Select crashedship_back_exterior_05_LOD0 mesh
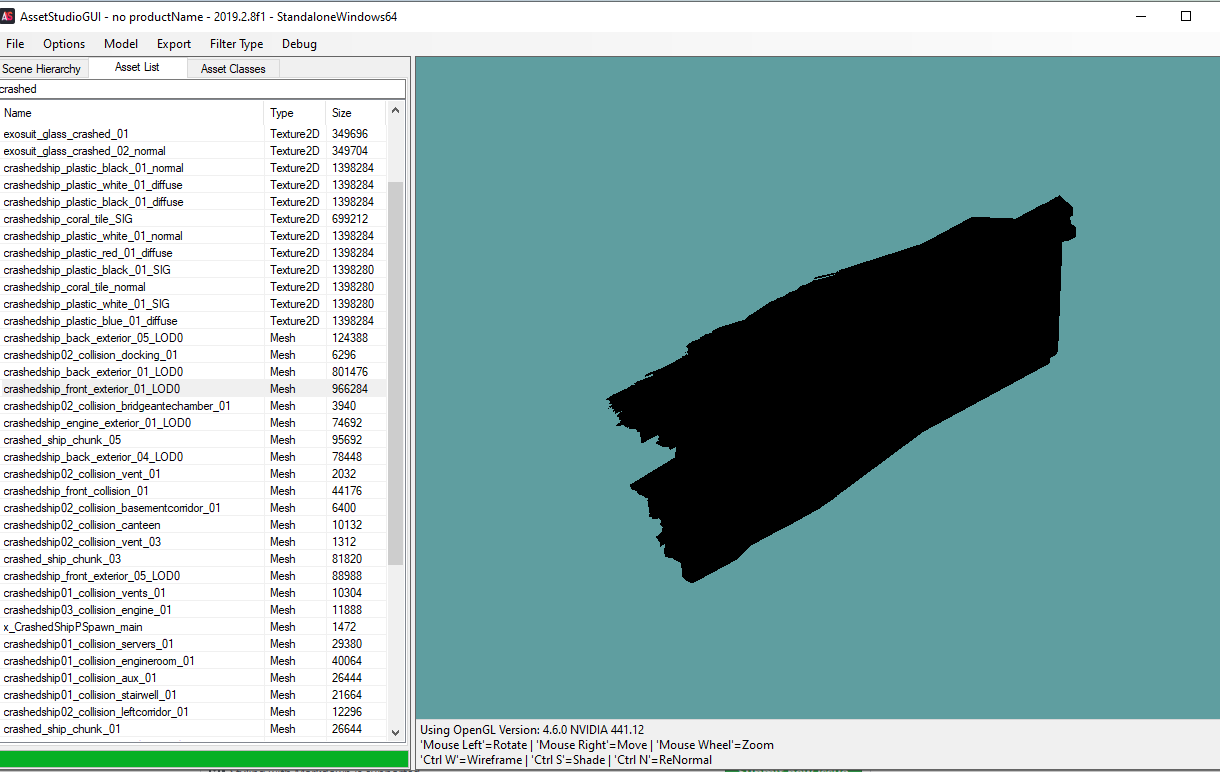The image size is (1220, 772). (x=193, y=338)
